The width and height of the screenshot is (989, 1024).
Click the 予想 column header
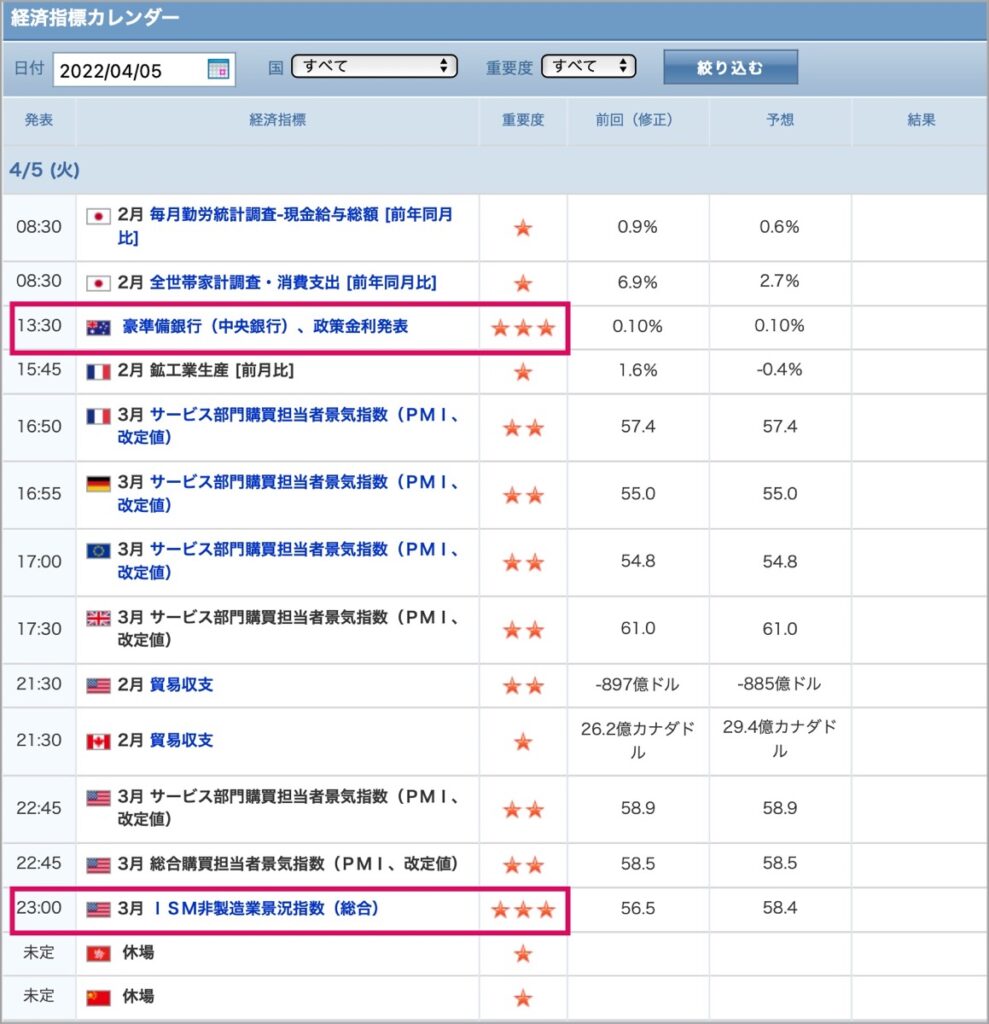point(780,120)
